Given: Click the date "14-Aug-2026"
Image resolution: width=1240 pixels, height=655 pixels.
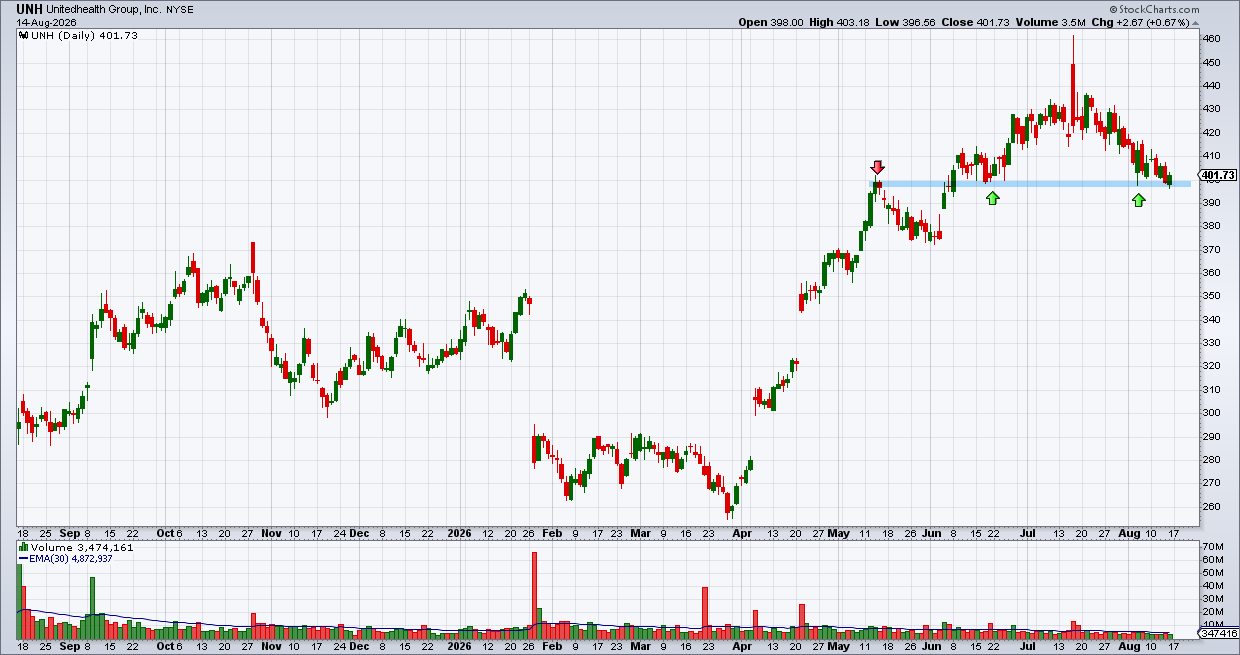Looking at the screenshot, I should click(46, 22).
